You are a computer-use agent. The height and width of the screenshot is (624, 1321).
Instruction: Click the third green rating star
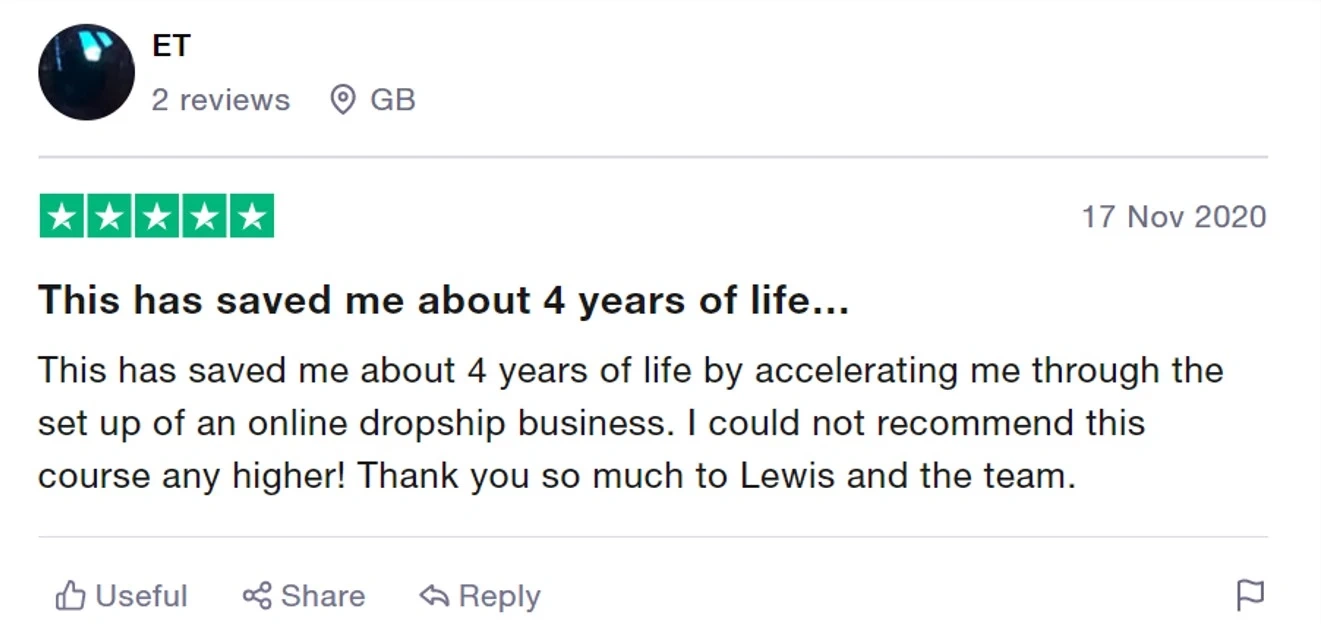click(x=156, y=216)
